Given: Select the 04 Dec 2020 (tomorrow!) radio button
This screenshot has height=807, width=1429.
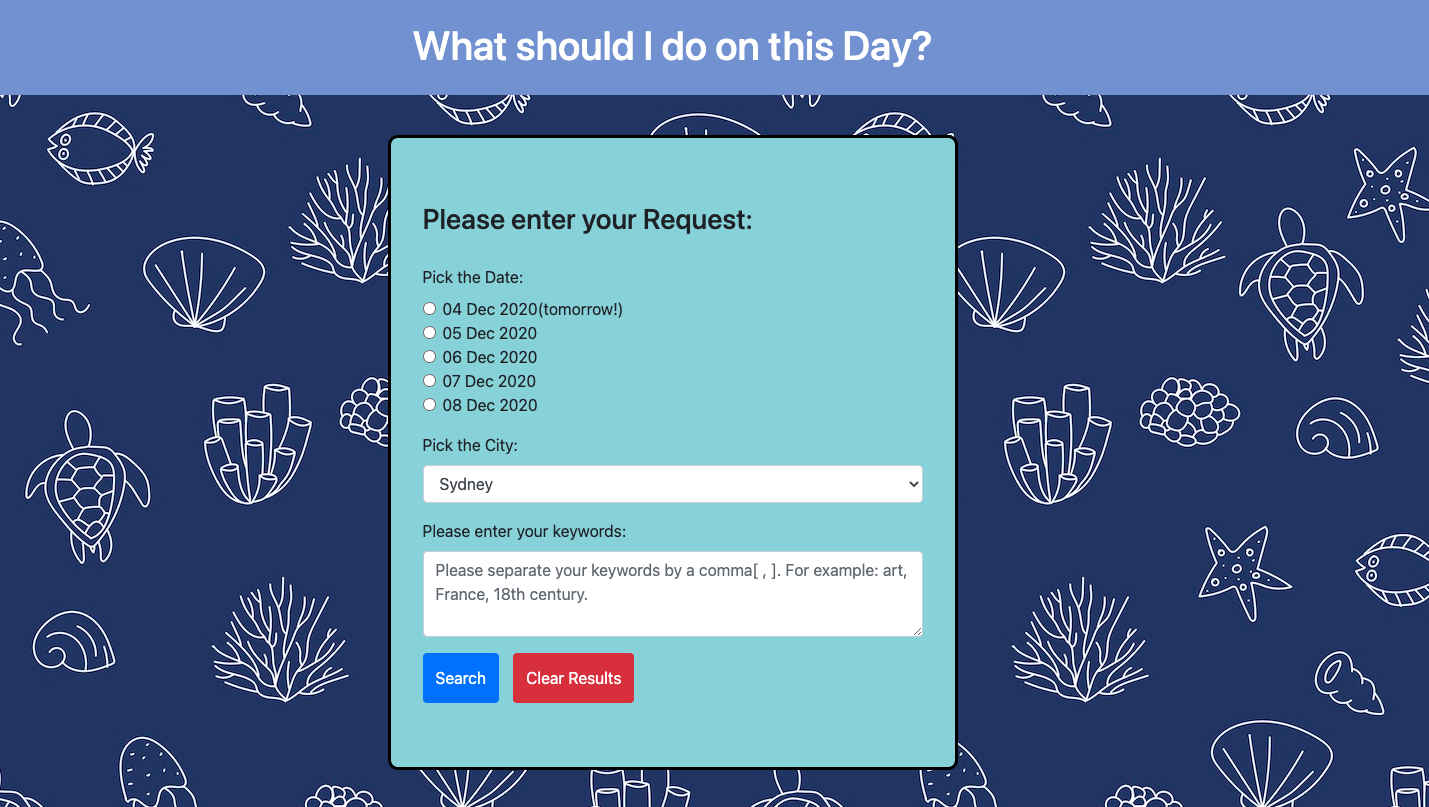Looking at the screenshot, I should (430, 309).
